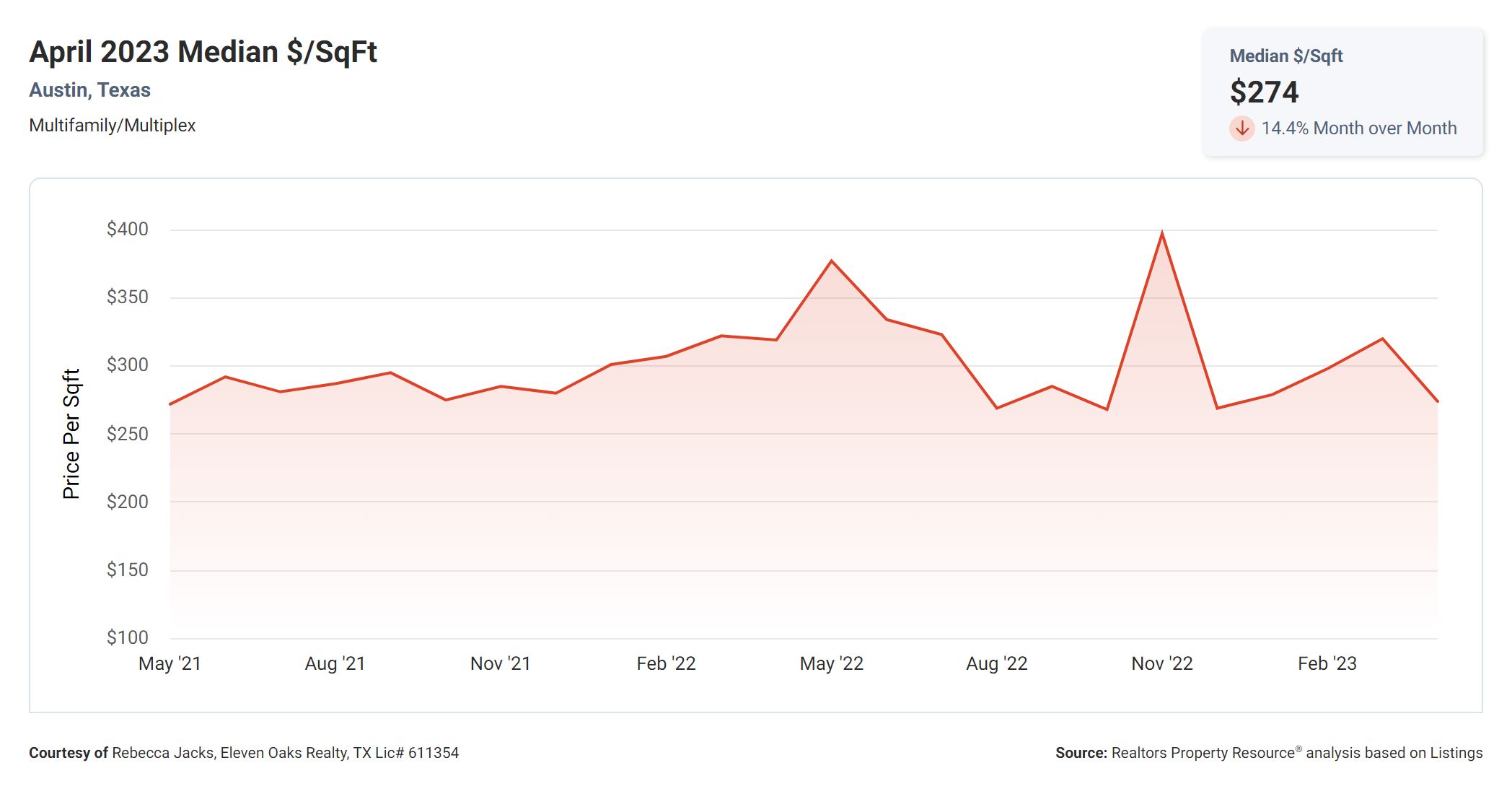Click the Price Per Sqft axis title
The width and height of the screenshot is (1512, 794).
pos(71,434)
